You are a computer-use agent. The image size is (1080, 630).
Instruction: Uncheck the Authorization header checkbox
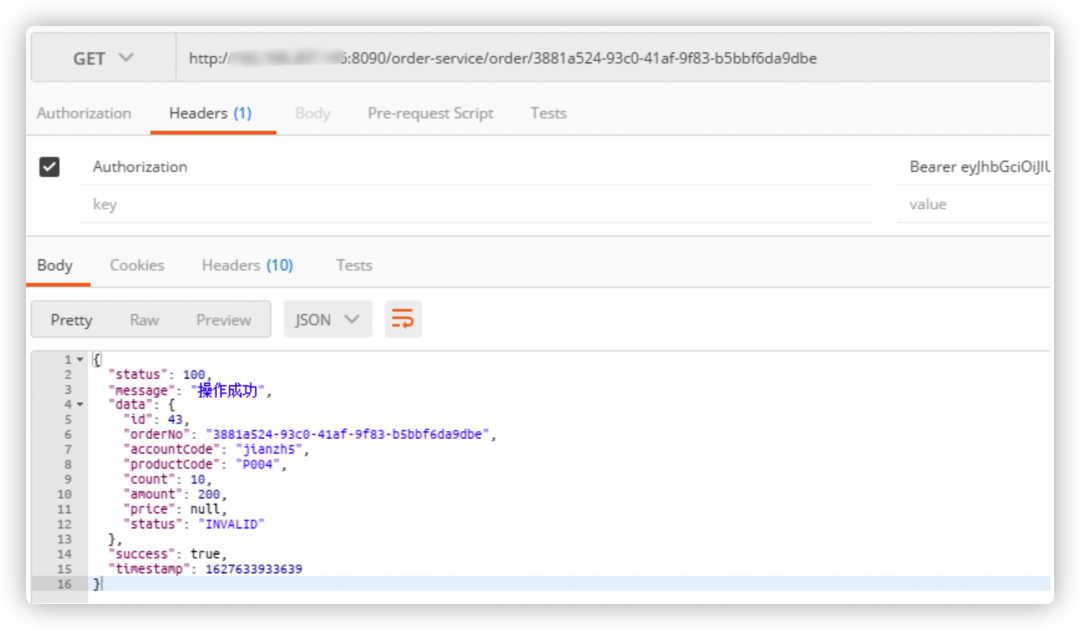(x=49, y=167)
